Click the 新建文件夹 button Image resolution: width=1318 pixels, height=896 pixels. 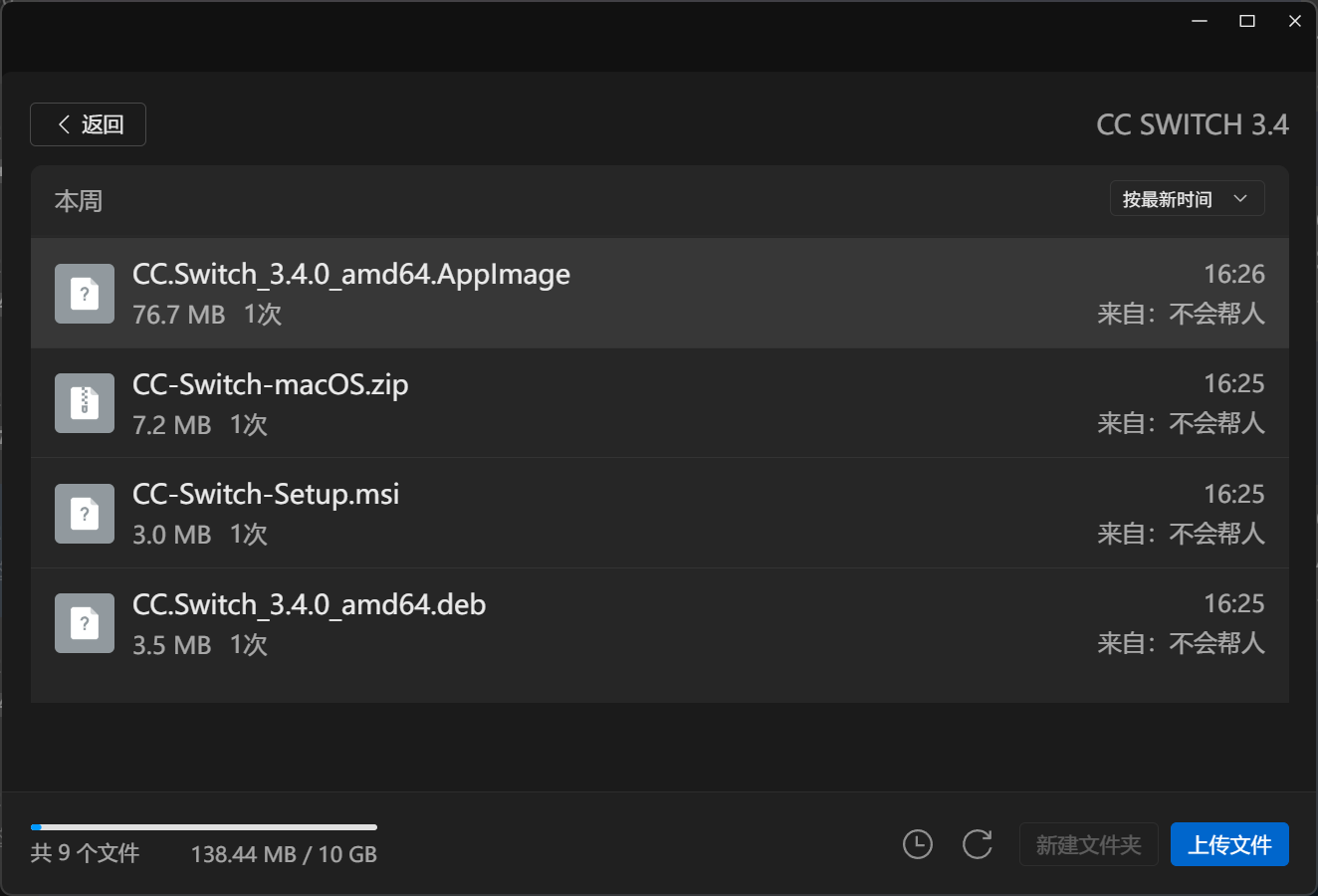coord(1088,844)
